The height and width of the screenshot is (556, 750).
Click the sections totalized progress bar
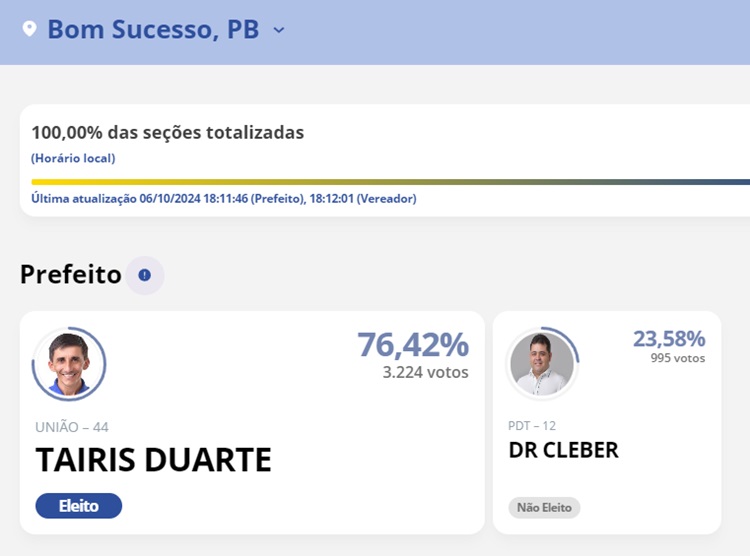390,182
